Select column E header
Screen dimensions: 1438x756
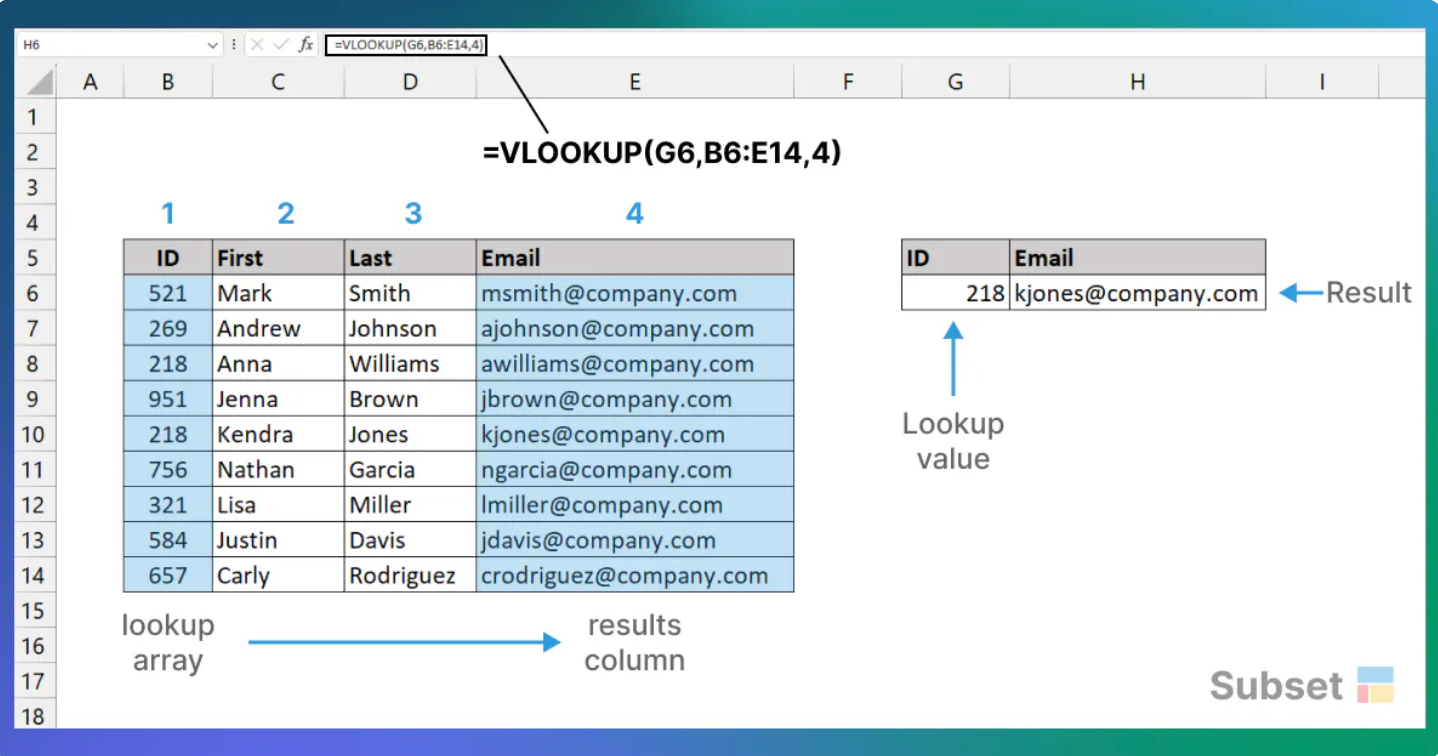pos(635,82)
